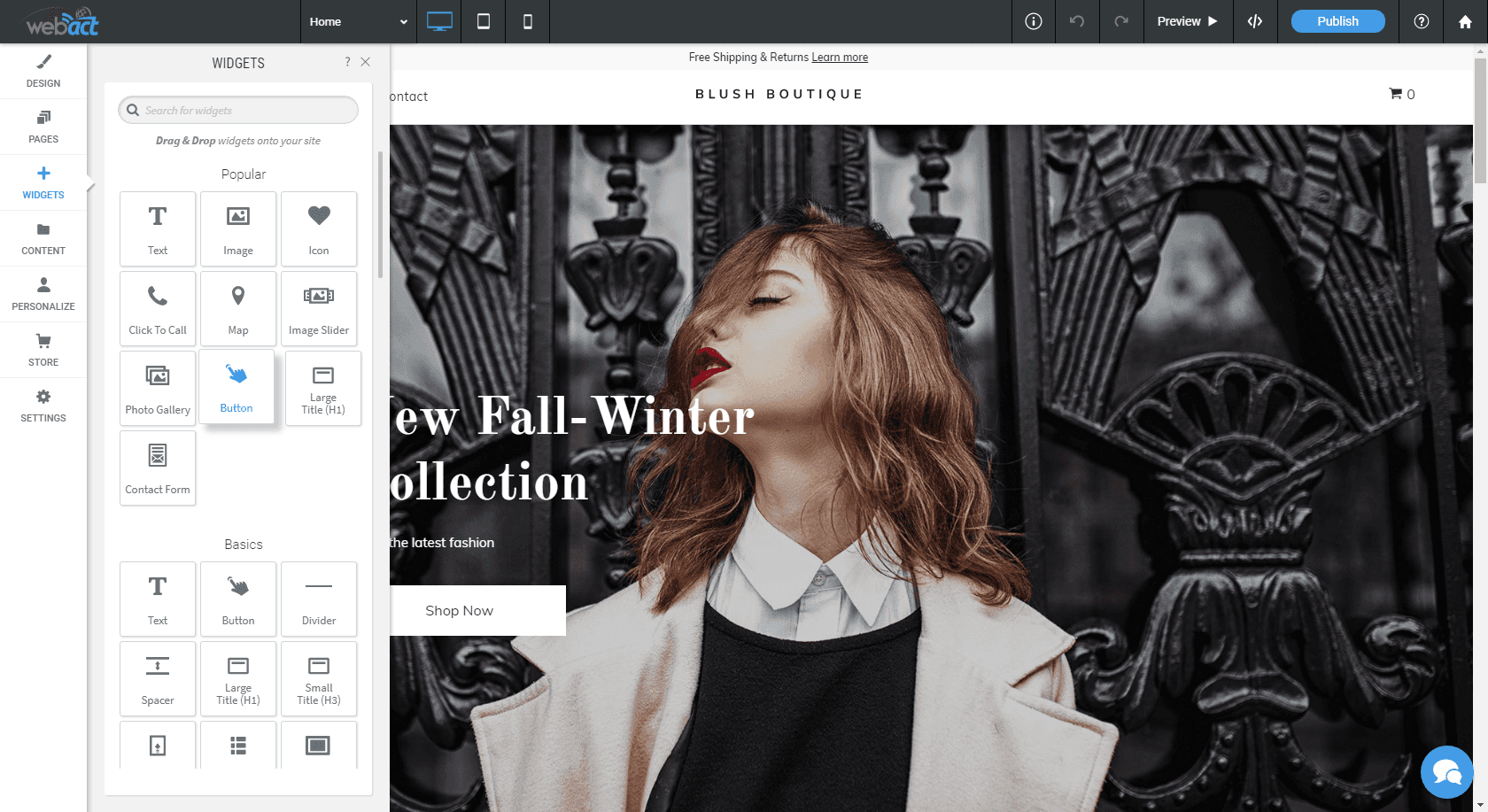Viewport: 1488px width, 812px height.
Task: Select the Image Slider widget
Action: [x=318, y=308]
